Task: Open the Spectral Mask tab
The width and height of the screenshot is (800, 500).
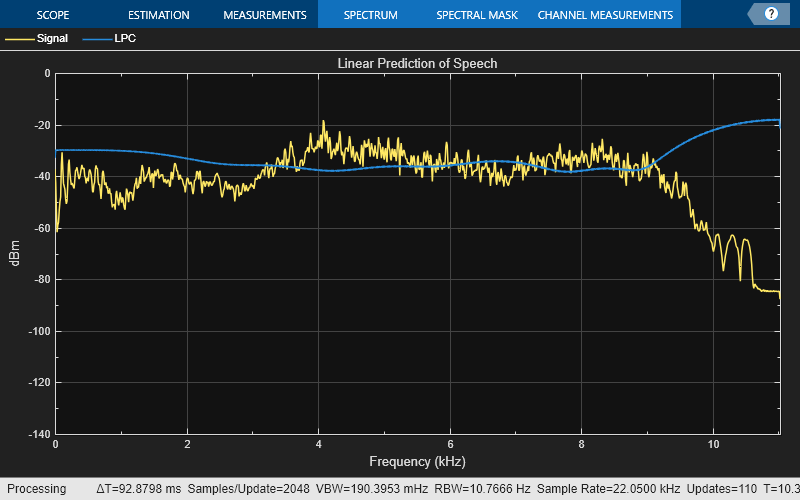Action: pos(477,15)
